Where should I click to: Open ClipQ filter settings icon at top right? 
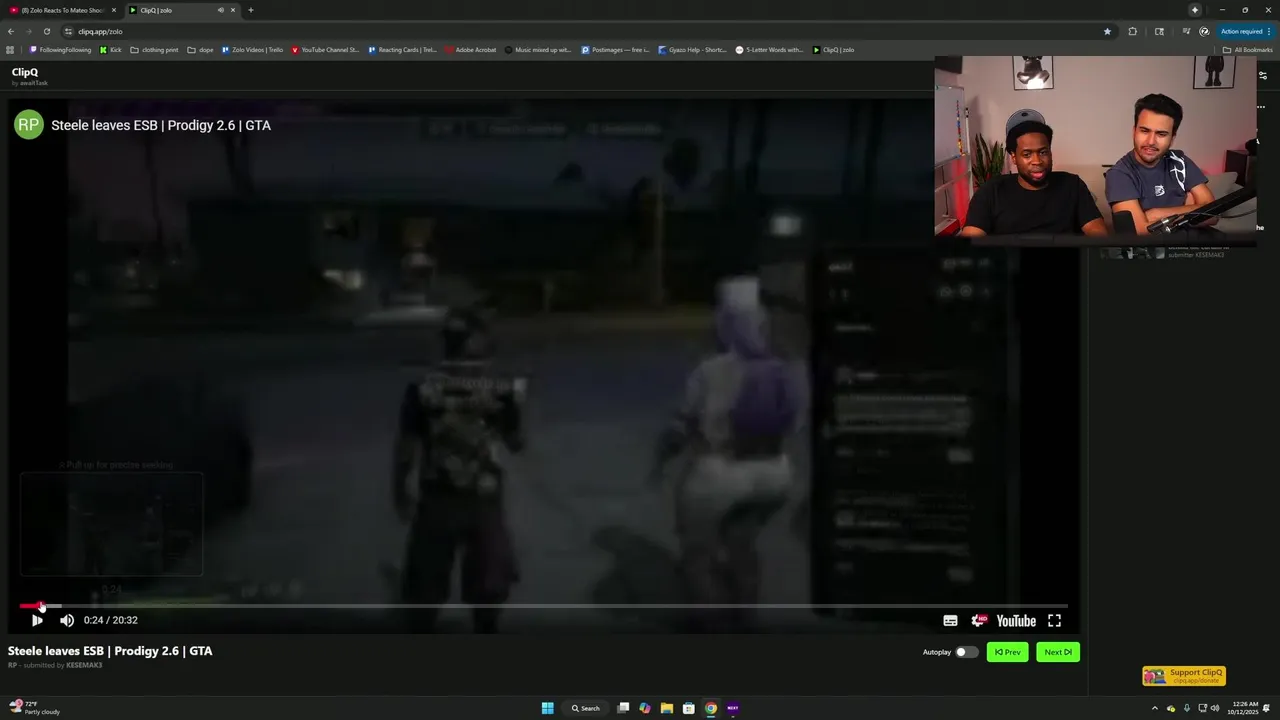pyautogui.click(x=1262, y=75)
